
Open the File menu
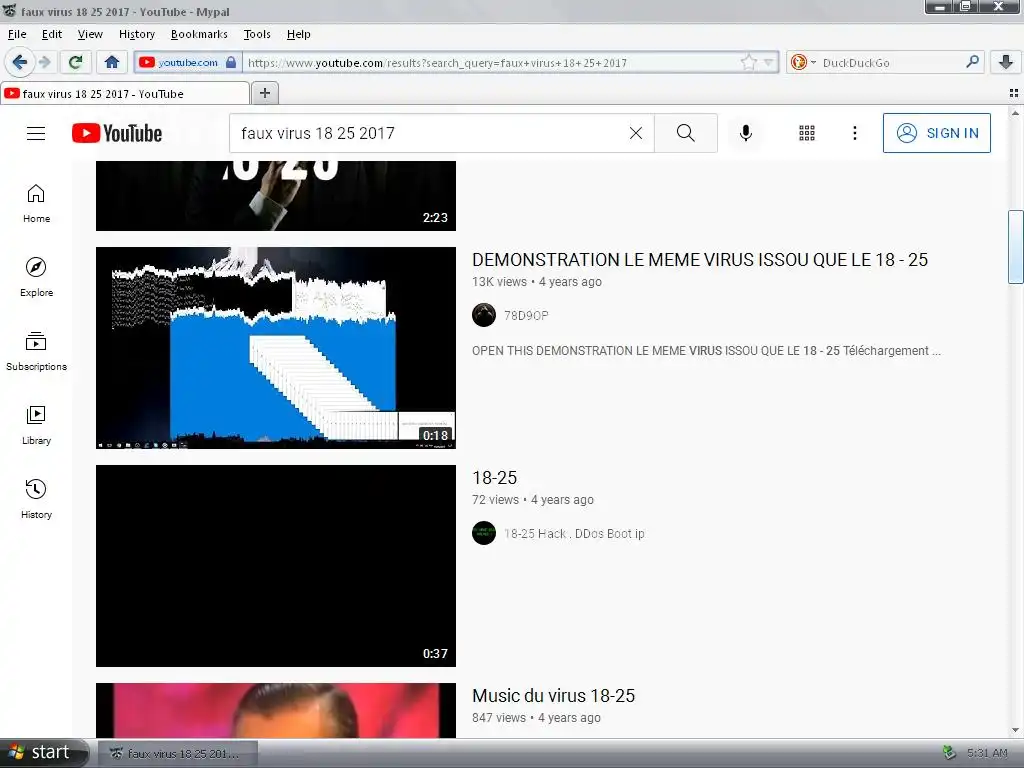[x=17, y=34]
